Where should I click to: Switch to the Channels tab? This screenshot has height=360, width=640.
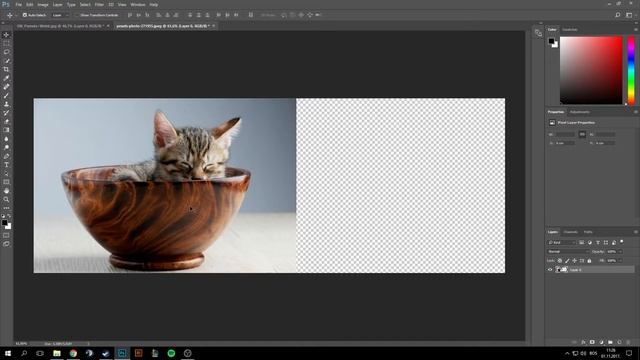pos(570,232)
